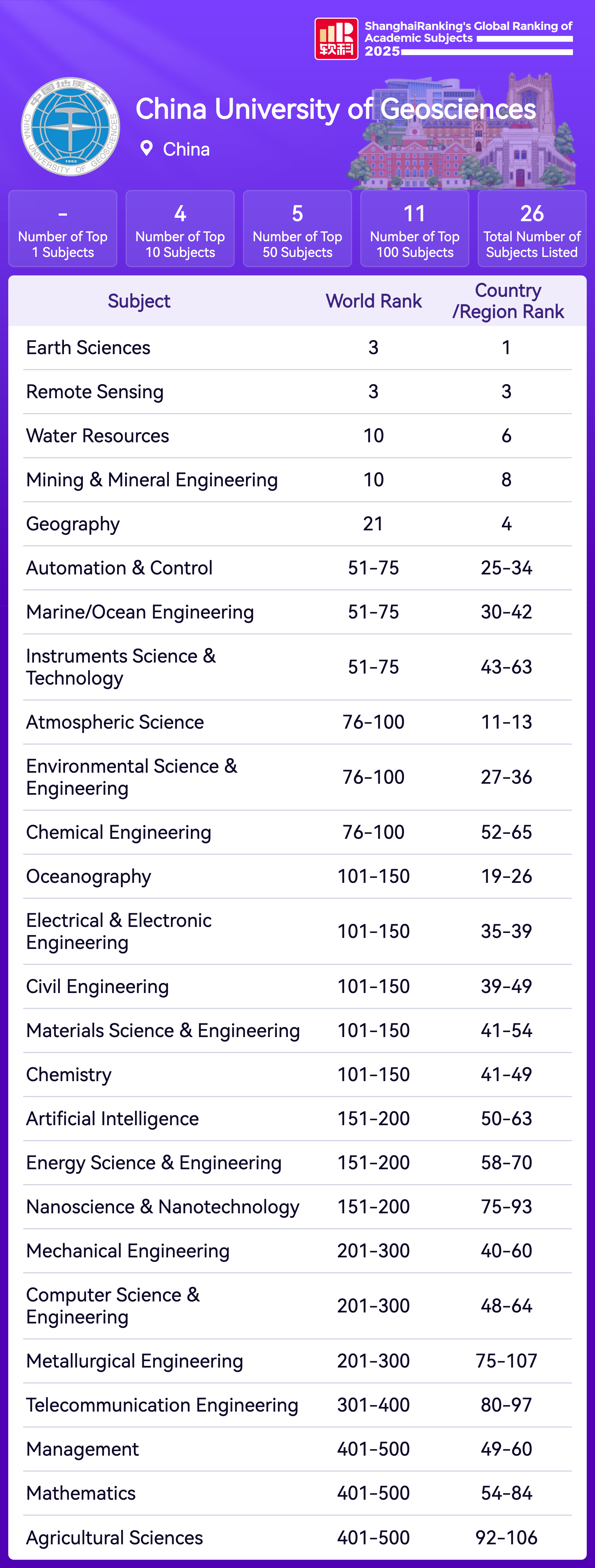Sort by the World Rank column header
Viewport: 595px width, 1568px height.
click(373, 301)
